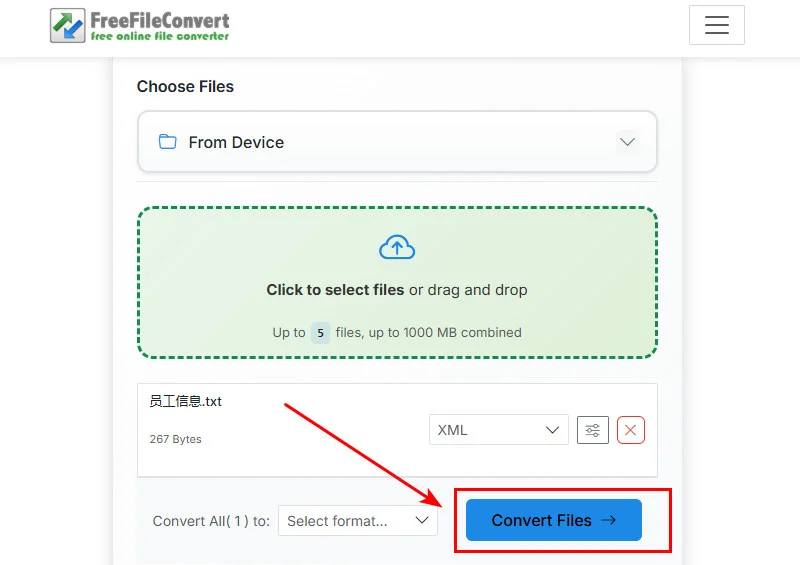The width and height of the screenshot is (800, 565).
Task: Click the folder icon beside From Device
Action: (x=167, y=142)
